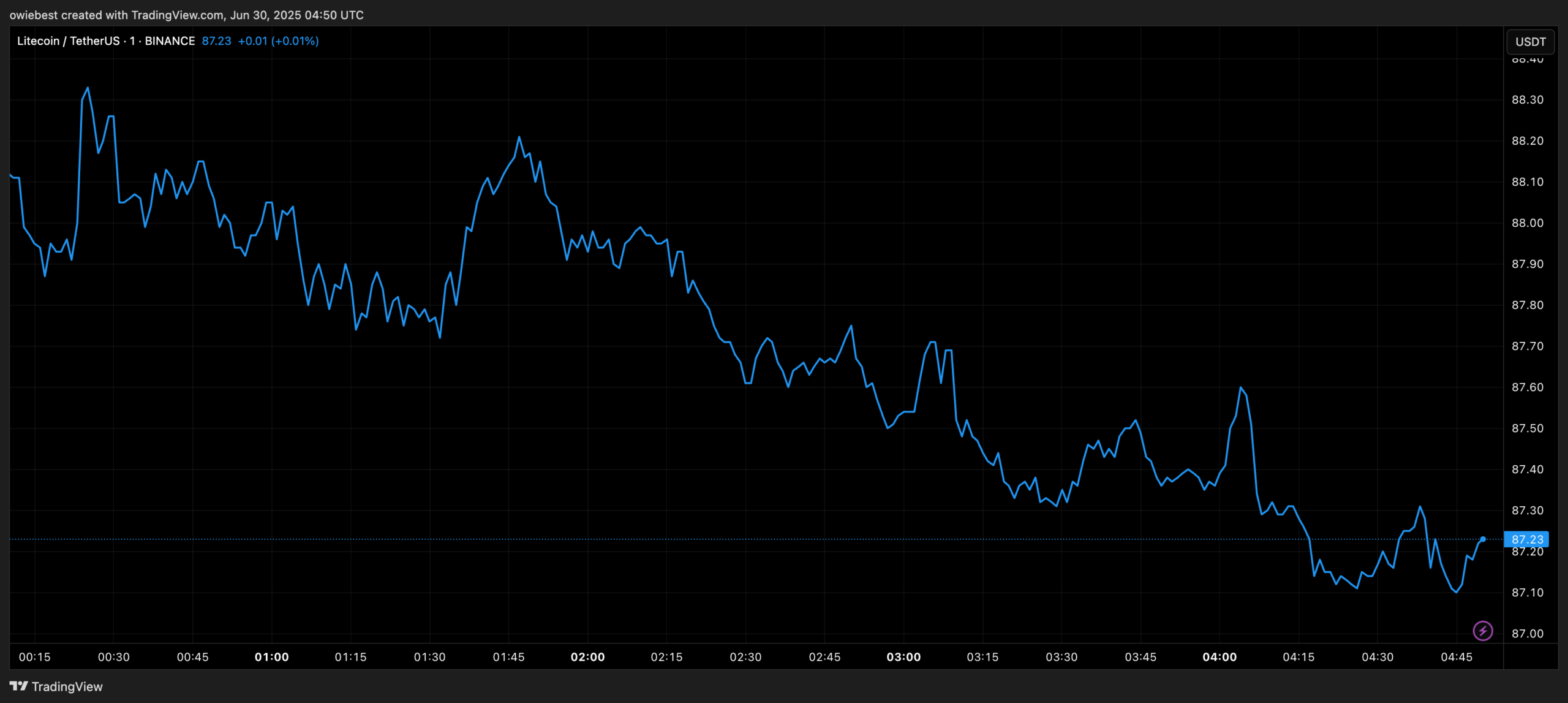
Task: Click the change value +0.01 (+0.01%)
Action: (278, 41)
